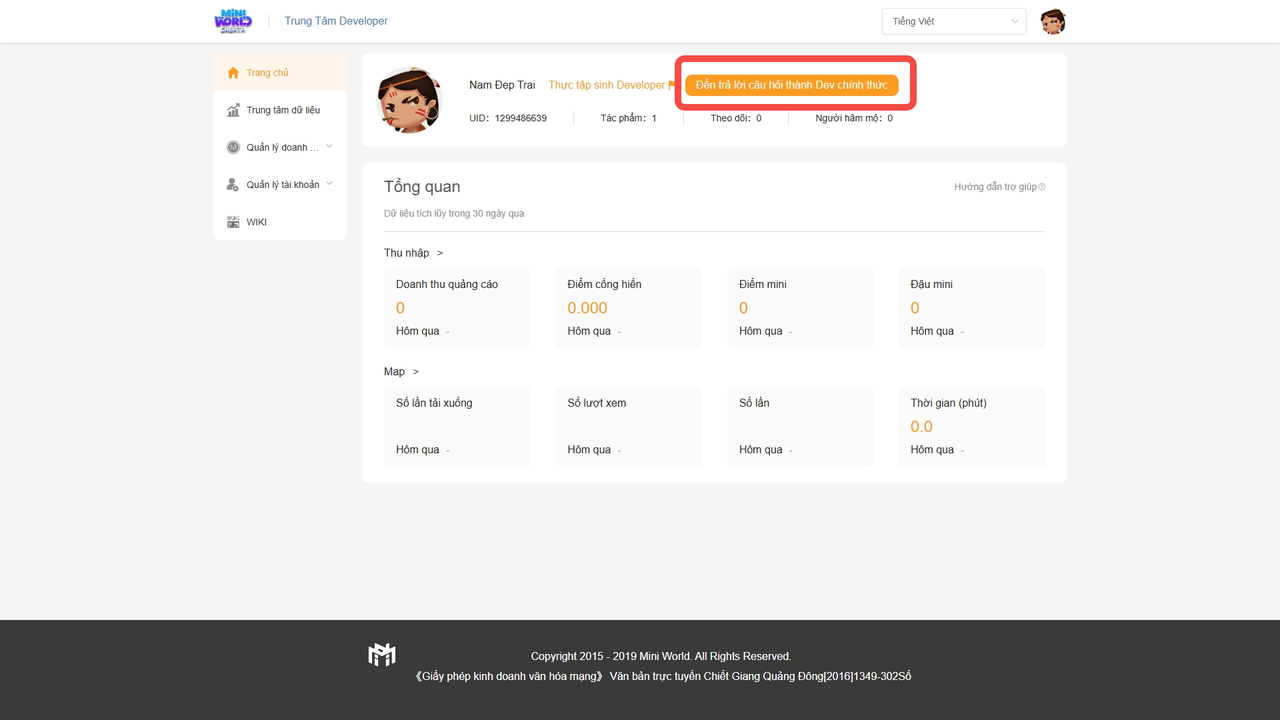Open the Tiếng Việt language dropdown
1280x720 pixels.
point(953,21)
